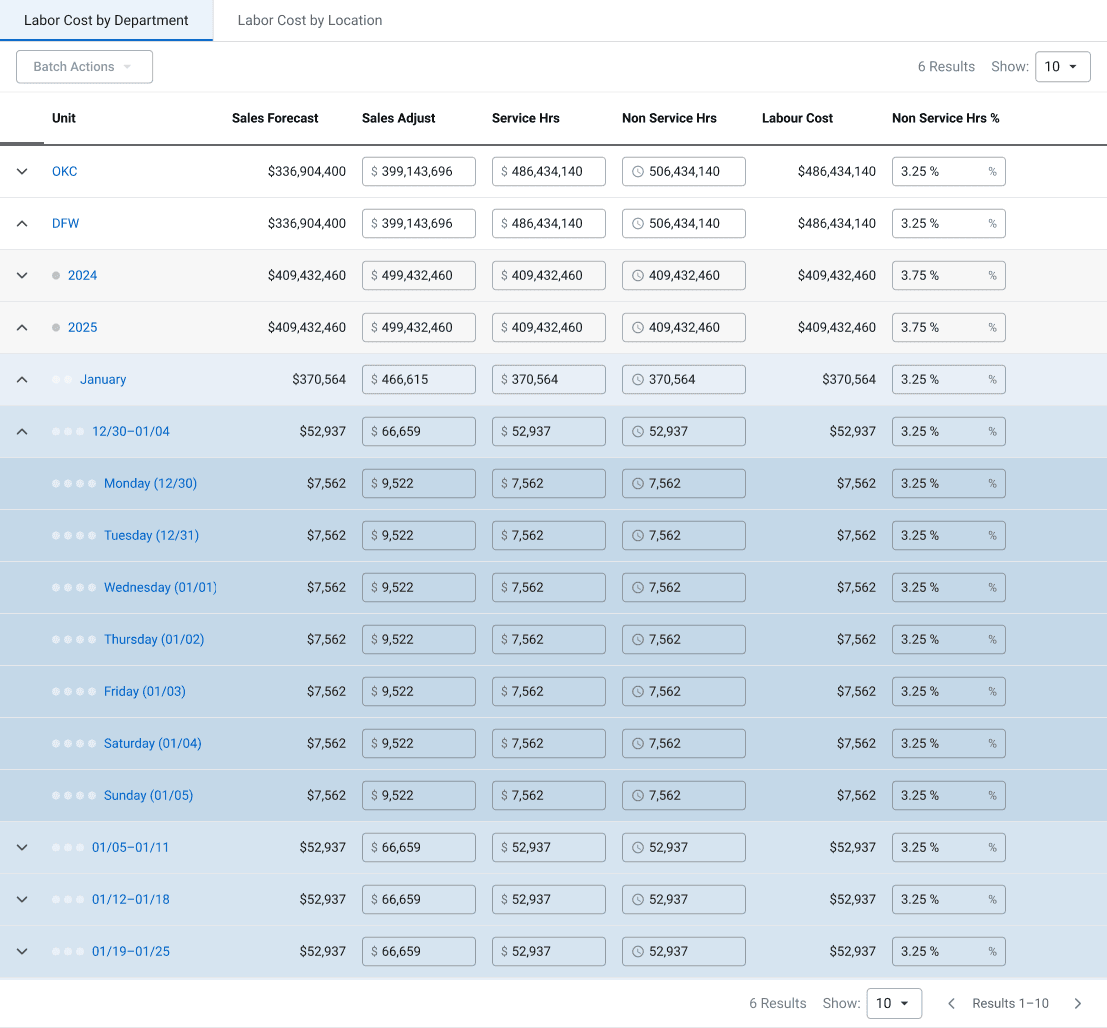Viewport: 1107px width, 1028px height.
Task: Sort by Sales Forecast column header
Action: click(275, 119)
